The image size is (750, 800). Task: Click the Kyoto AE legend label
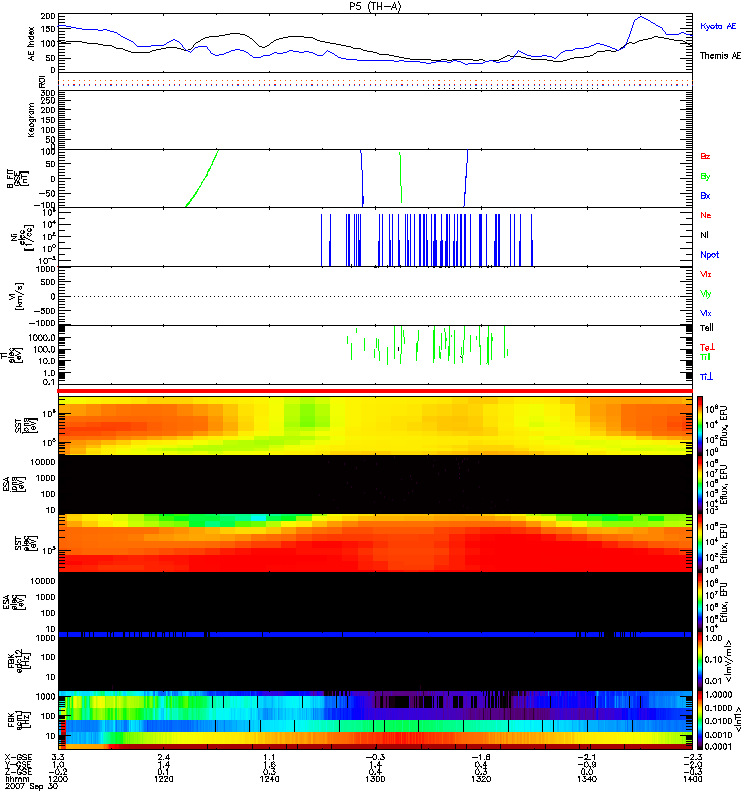(x=718, y=26)
